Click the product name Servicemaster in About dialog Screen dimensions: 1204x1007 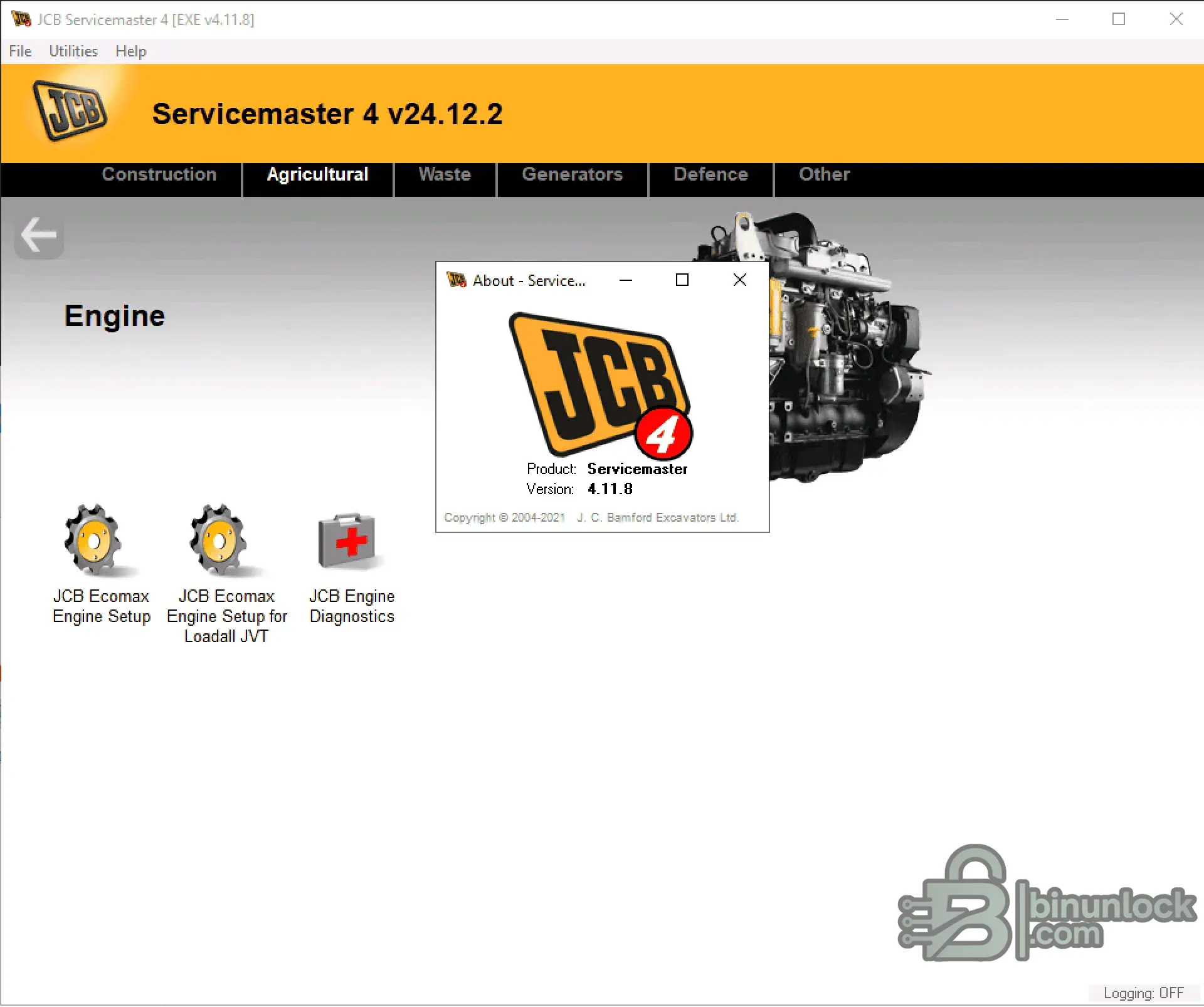pyautogui.click(x=637, y=469)
